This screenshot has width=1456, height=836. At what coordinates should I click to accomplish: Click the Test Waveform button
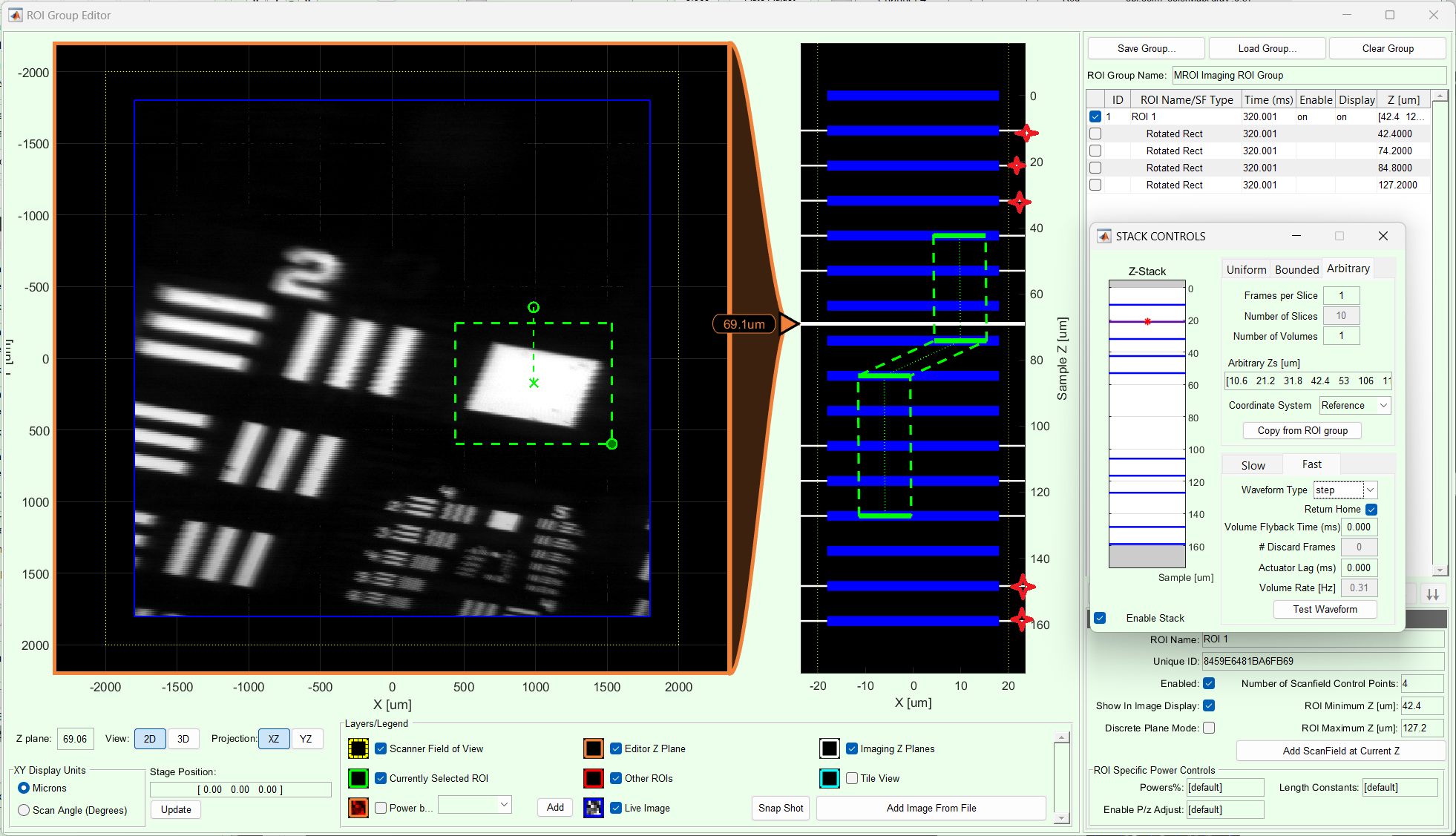click(x=1325, y=609)
